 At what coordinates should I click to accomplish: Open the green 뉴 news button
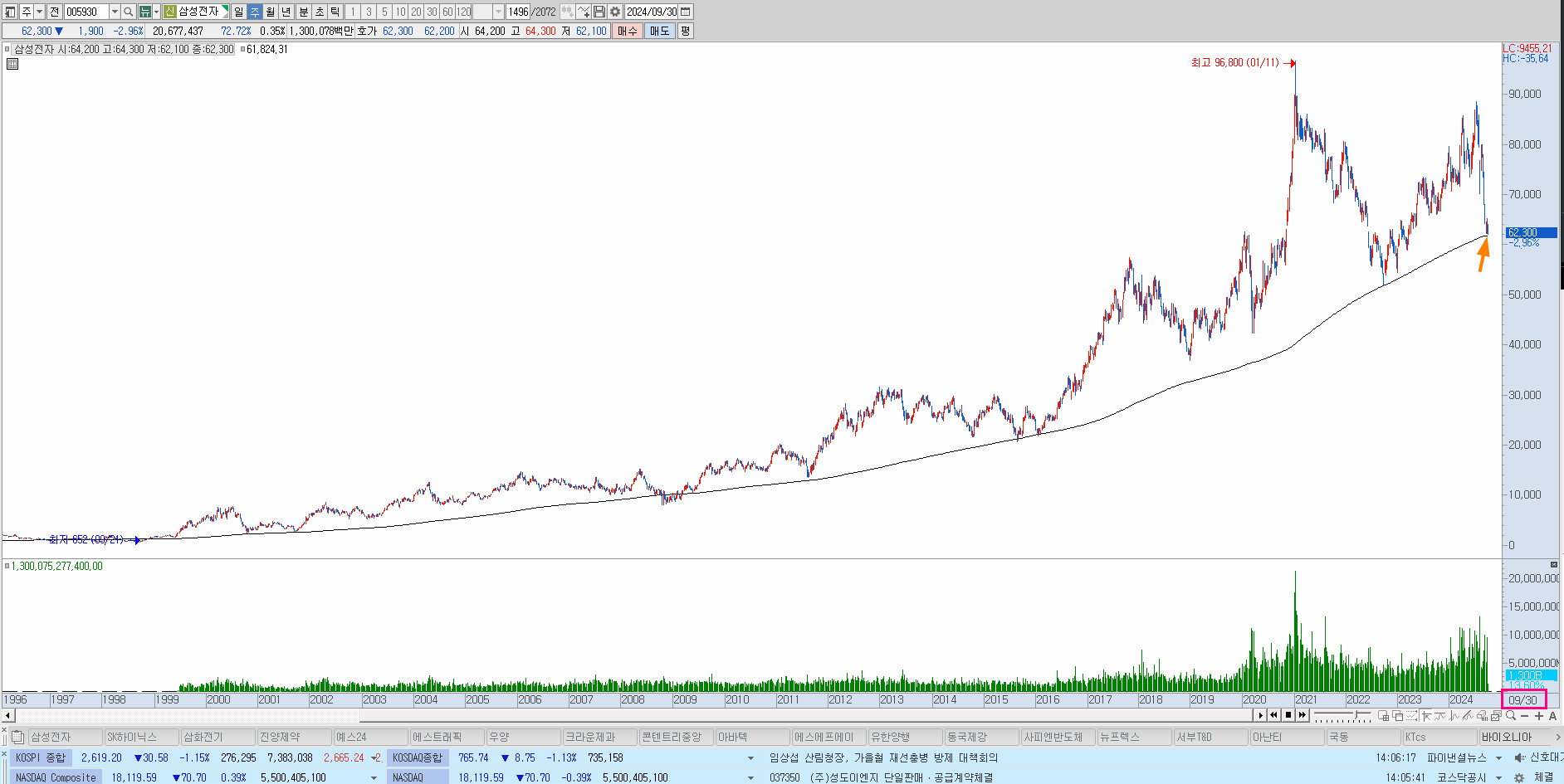pyautogui.click(x=145, y=12)
